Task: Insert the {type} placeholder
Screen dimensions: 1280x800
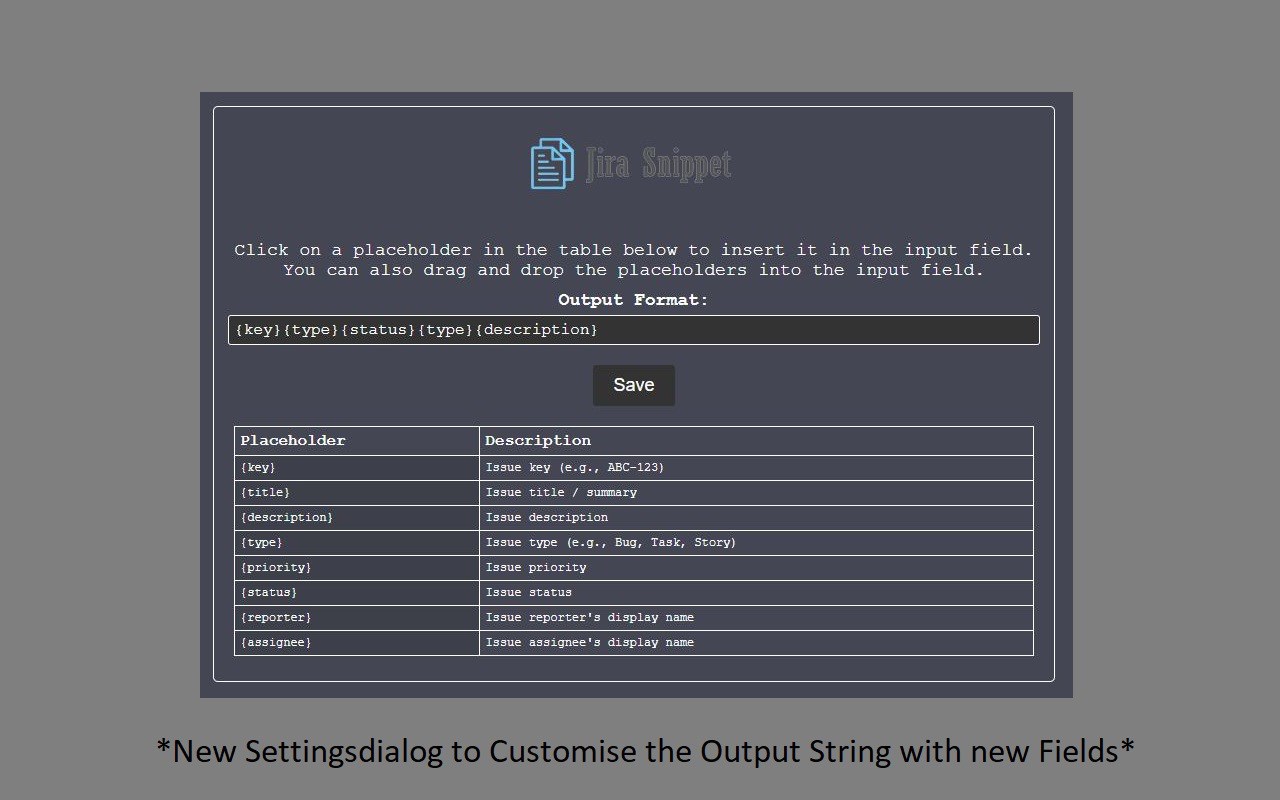Action: coord(357,543)
